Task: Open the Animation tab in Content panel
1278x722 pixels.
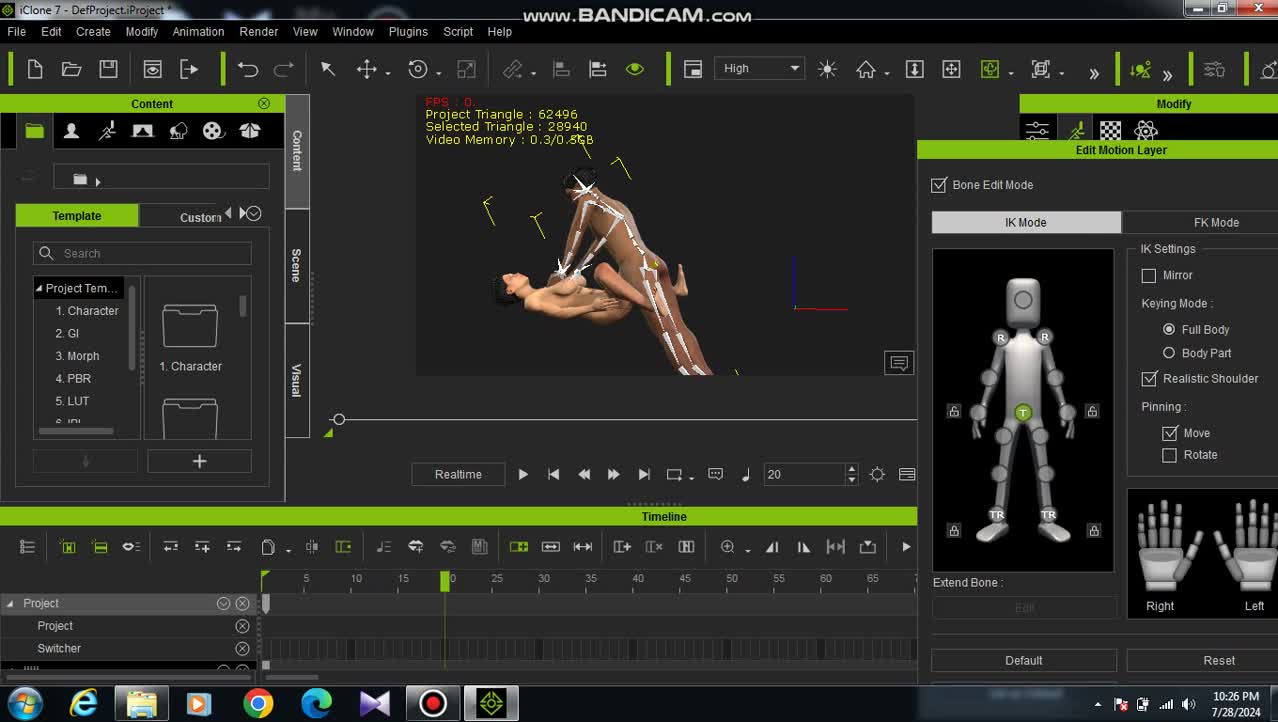Action: pos(107,131)
